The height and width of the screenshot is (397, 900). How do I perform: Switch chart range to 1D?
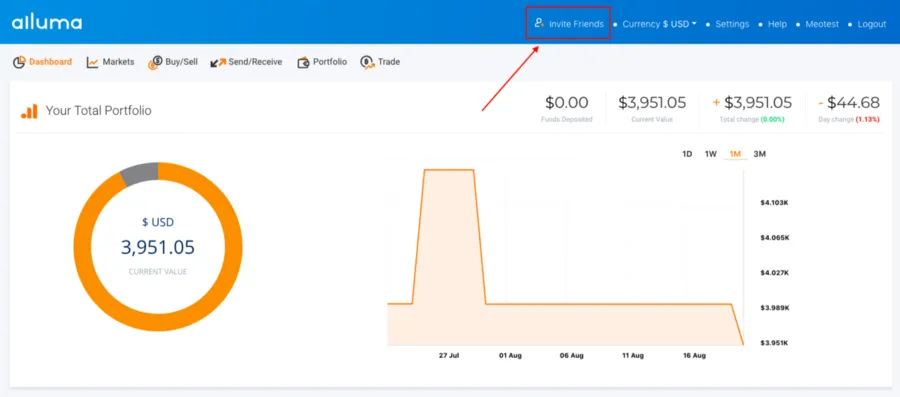coord(687,154)
